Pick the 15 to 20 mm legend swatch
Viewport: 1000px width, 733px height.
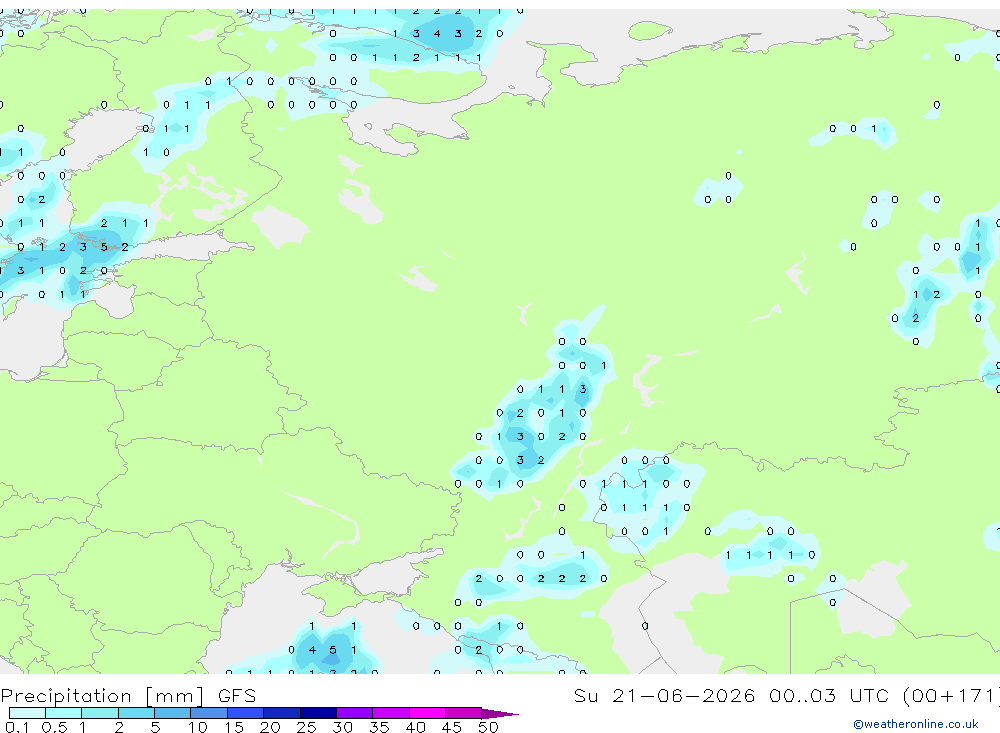click(x=246, y=713)
